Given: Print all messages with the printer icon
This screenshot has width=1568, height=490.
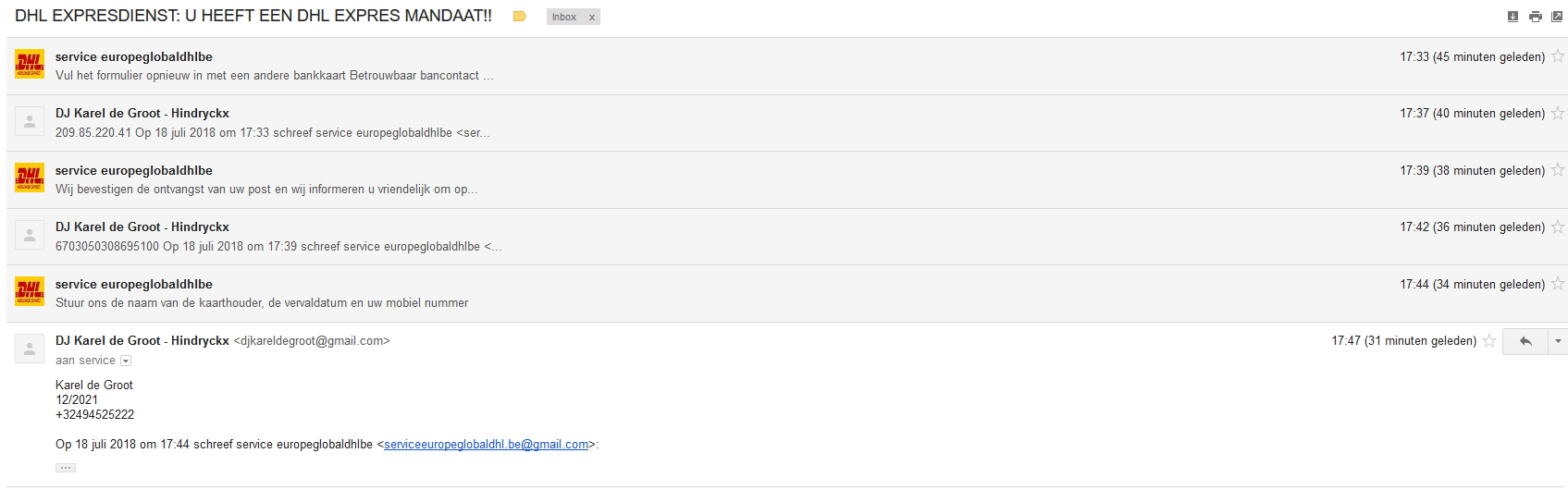Looking at the screenshot, I should click(1536, 17).
